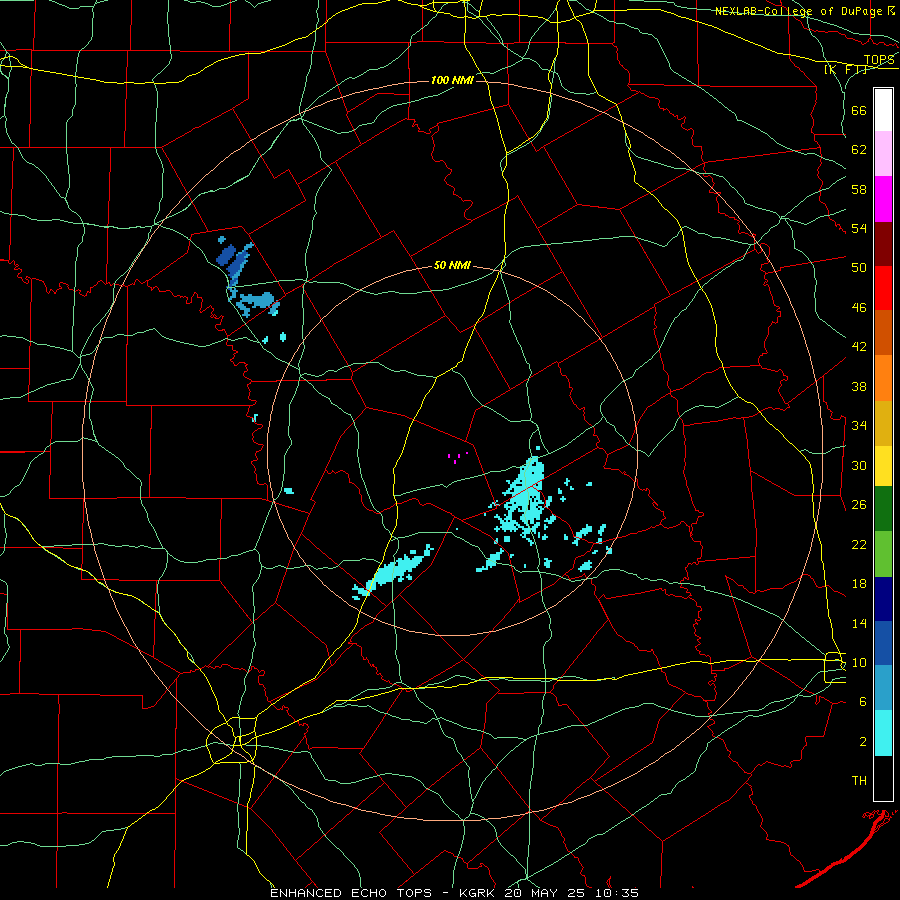
Task: Pick the bright orange legend swatch
Action: point(883,378)
